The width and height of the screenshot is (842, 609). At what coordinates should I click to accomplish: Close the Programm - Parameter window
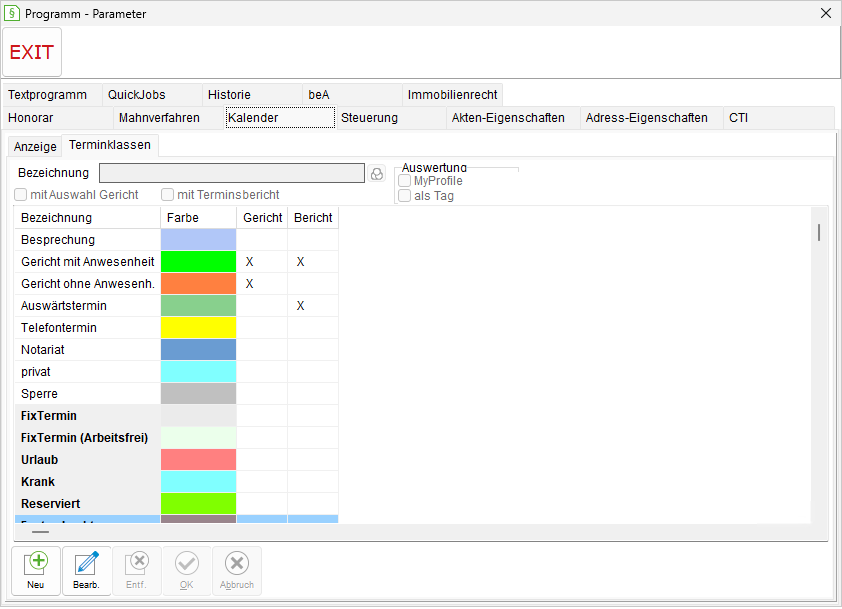[x=826, y=13]
